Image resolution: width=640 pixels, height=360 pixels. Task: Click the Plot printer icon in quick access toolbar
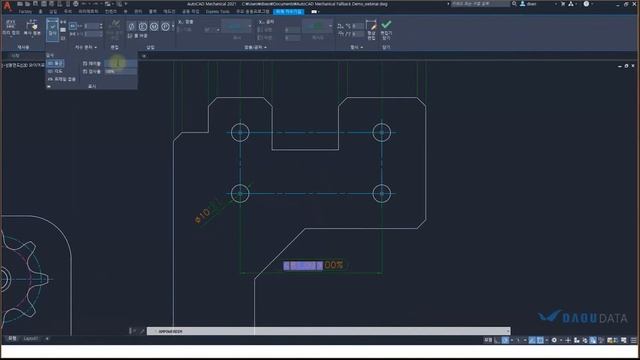(x=76, y=4)
